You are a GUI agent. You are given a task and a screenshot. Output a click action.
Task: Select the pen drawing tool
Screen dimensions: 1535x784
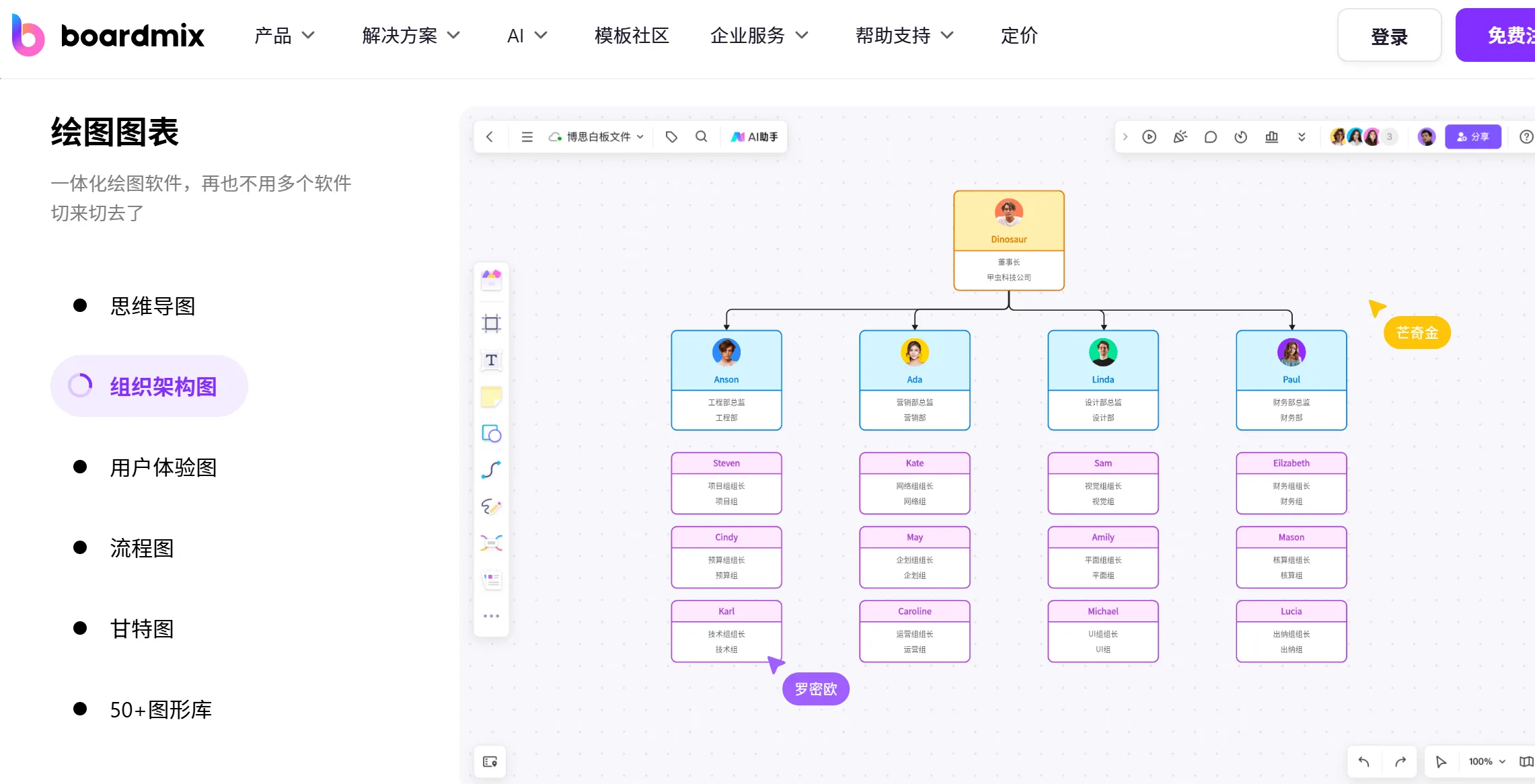coord(491,506)
